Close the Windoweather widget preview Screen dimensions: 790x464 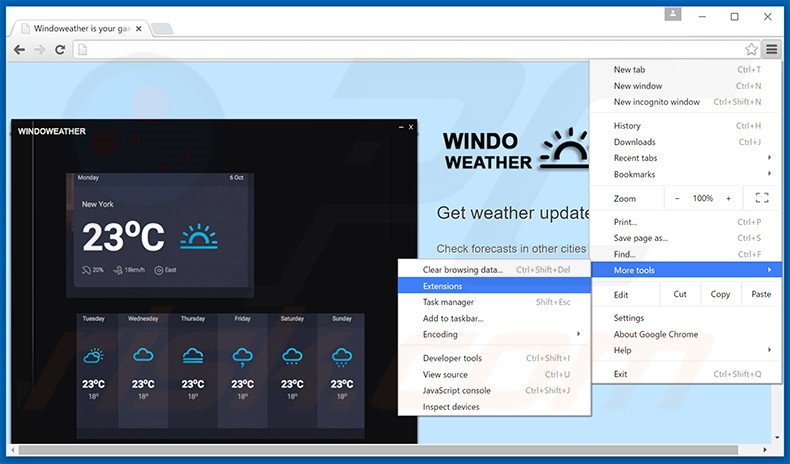tap(411, 127)
